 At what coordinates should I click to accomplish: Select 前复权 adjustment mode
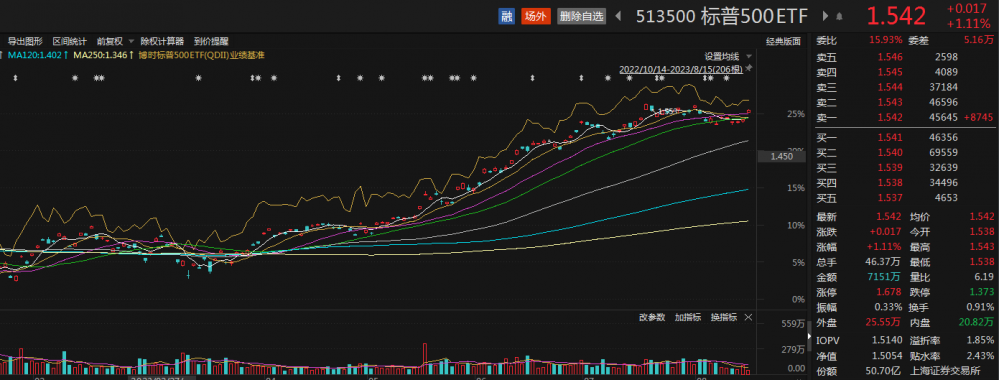click(x=110, y=41)
